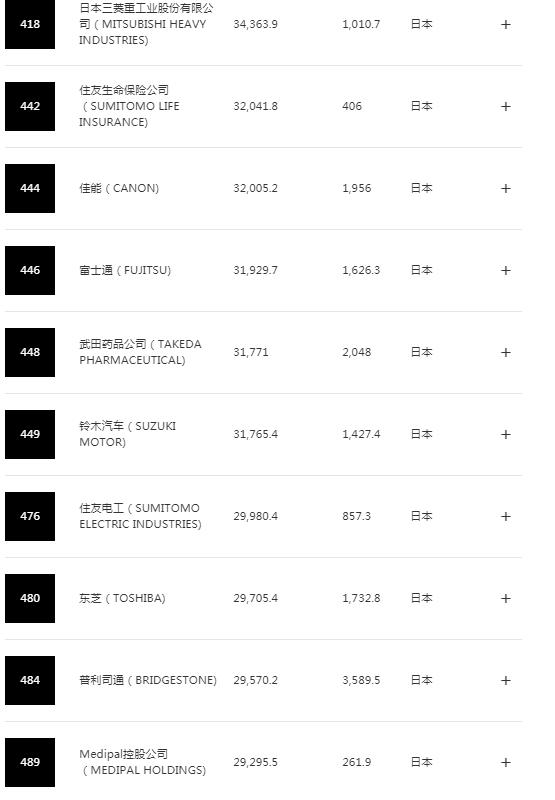Click the FUJITSU company name
555x800 pixels.
tap(125, 270)
